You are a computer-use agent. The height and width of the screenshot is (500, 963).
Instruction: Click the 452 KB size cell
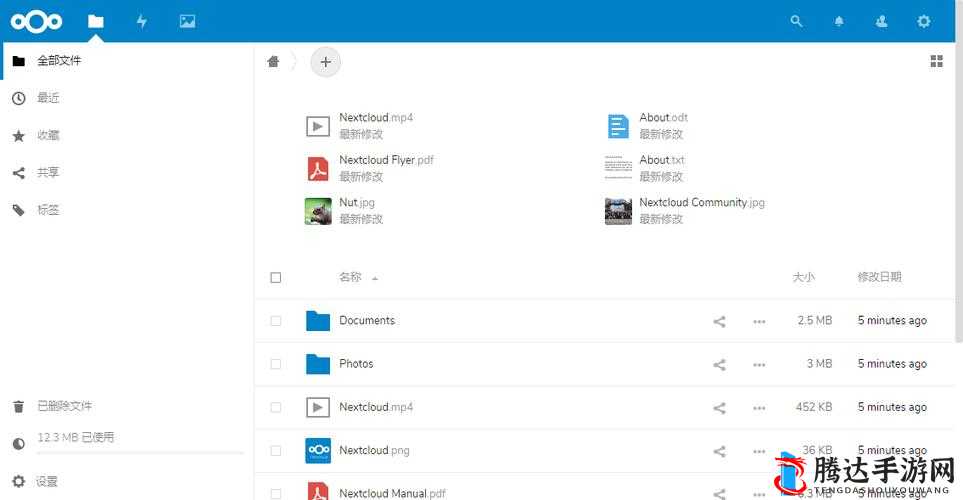[814, 407]
